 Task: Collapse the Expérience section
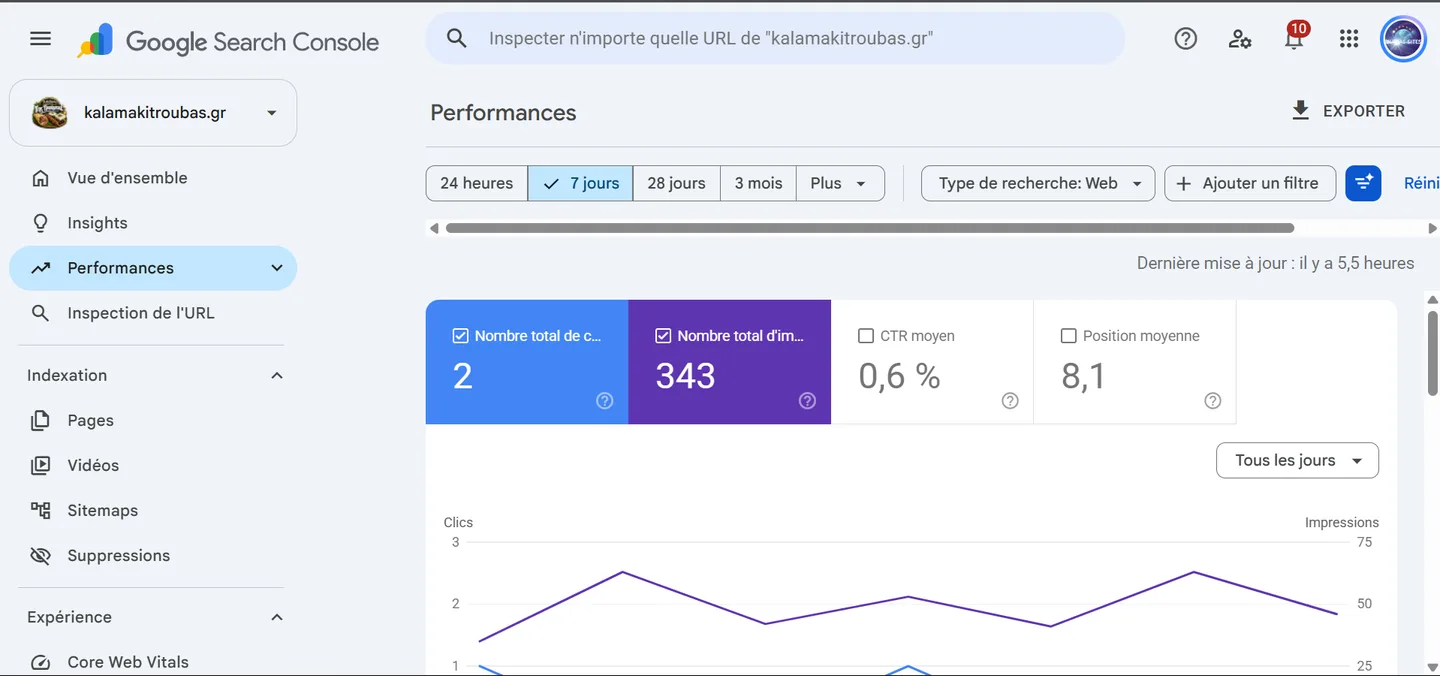(x=277, y=617)
